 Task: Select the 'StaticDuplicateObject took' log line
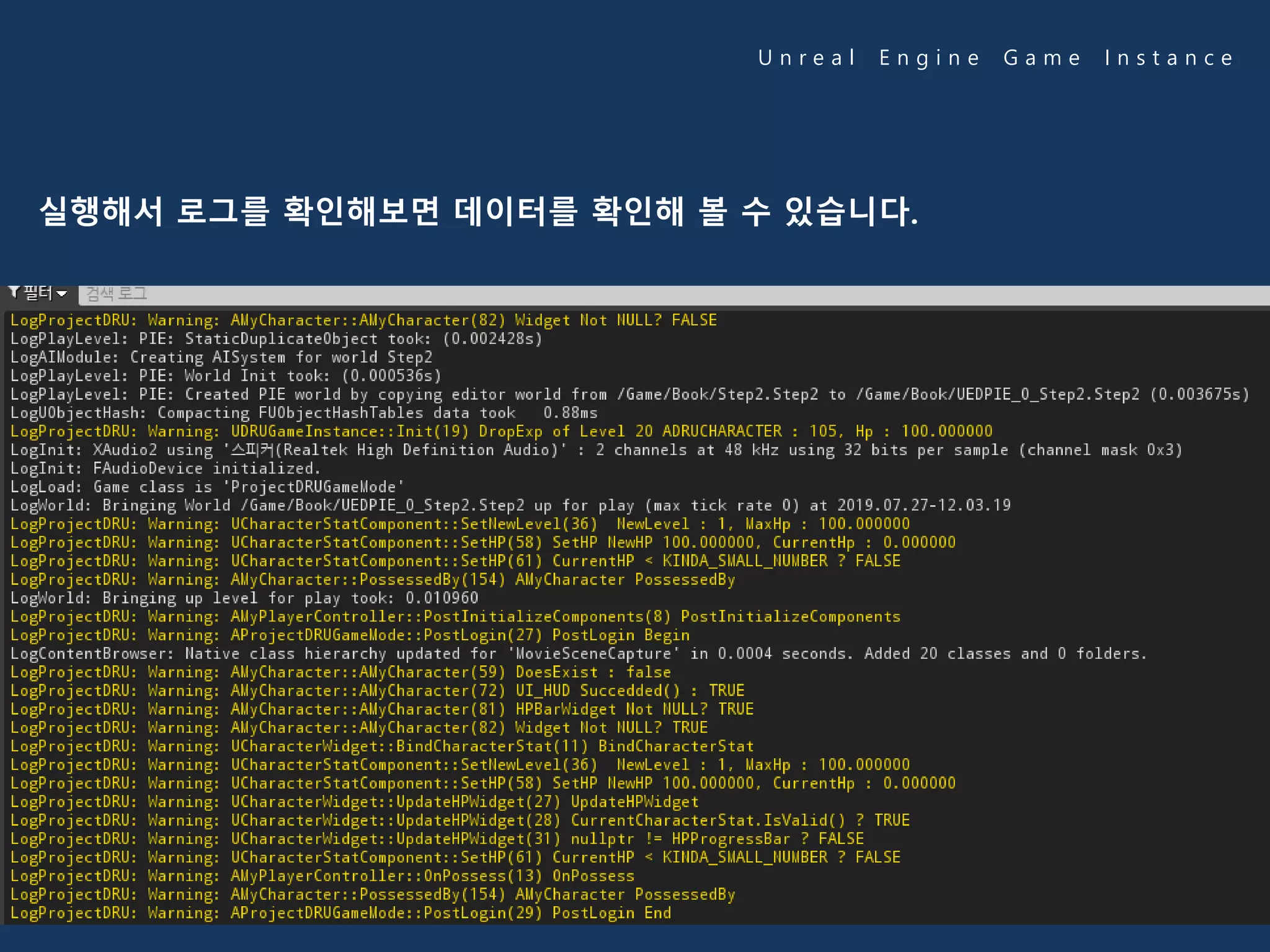[277, 339]
